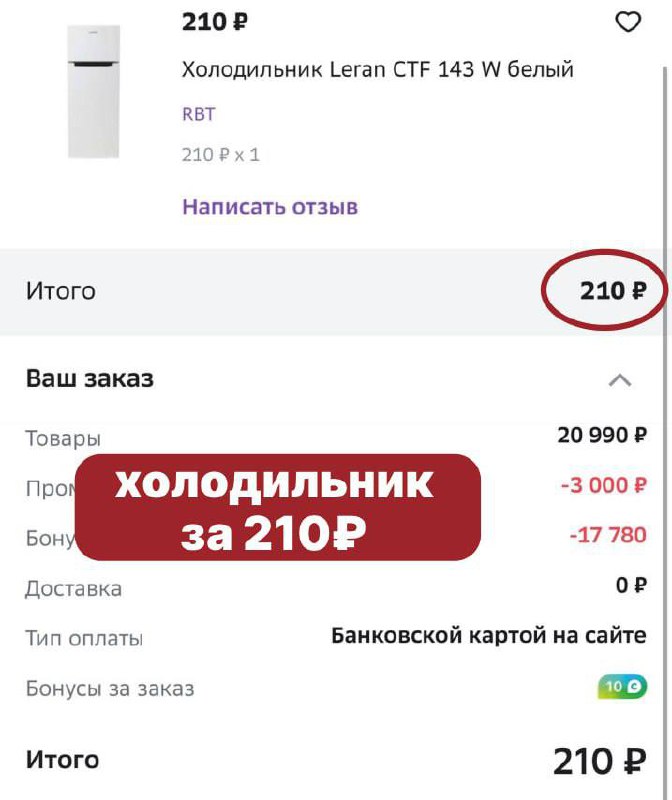Viewport: 672px width, 800px height.
Task: Tap "Написать отзыв" to write a review
Action: click(x=270, y=207)
